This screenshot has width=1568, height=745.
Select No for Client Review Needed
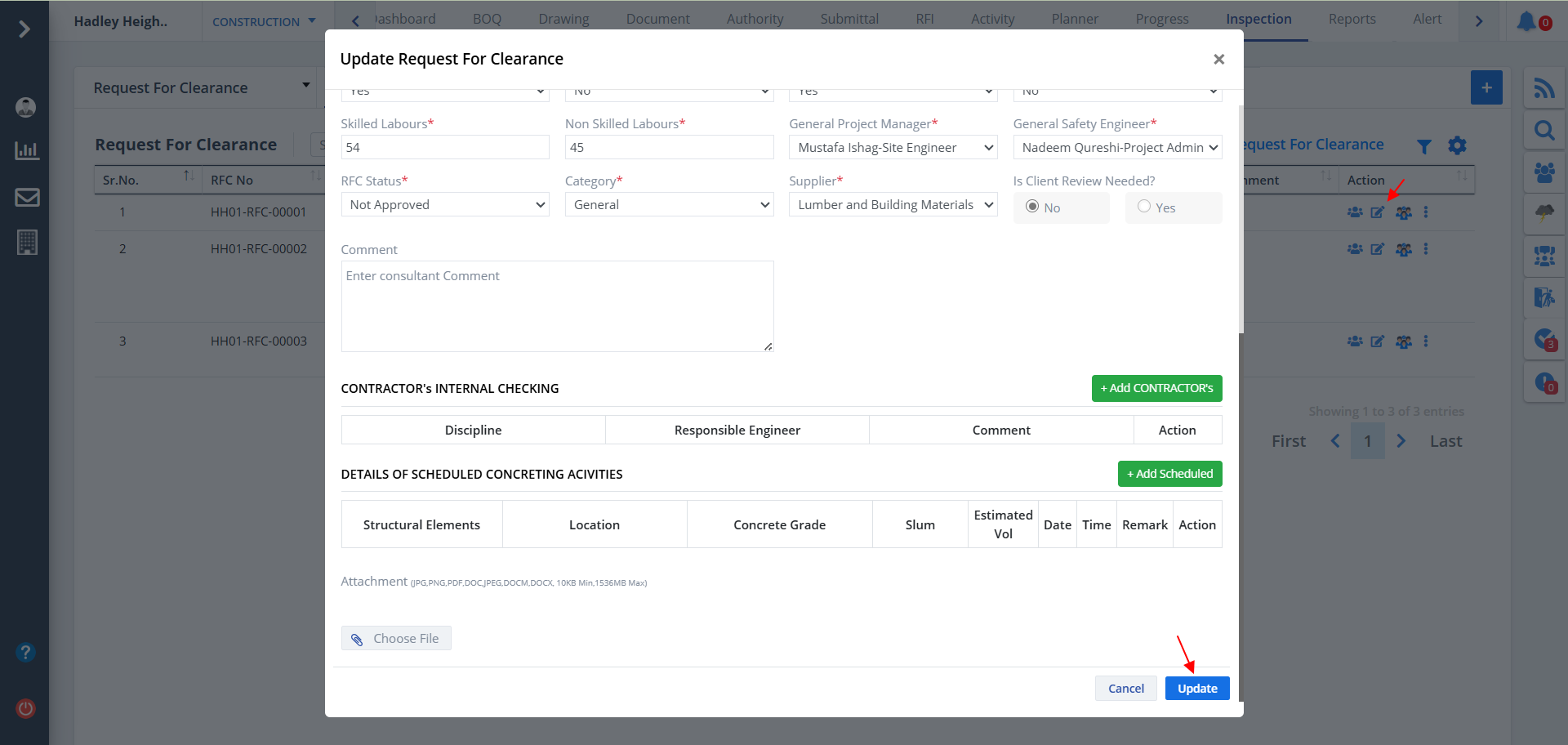[x=1032, y=207]
